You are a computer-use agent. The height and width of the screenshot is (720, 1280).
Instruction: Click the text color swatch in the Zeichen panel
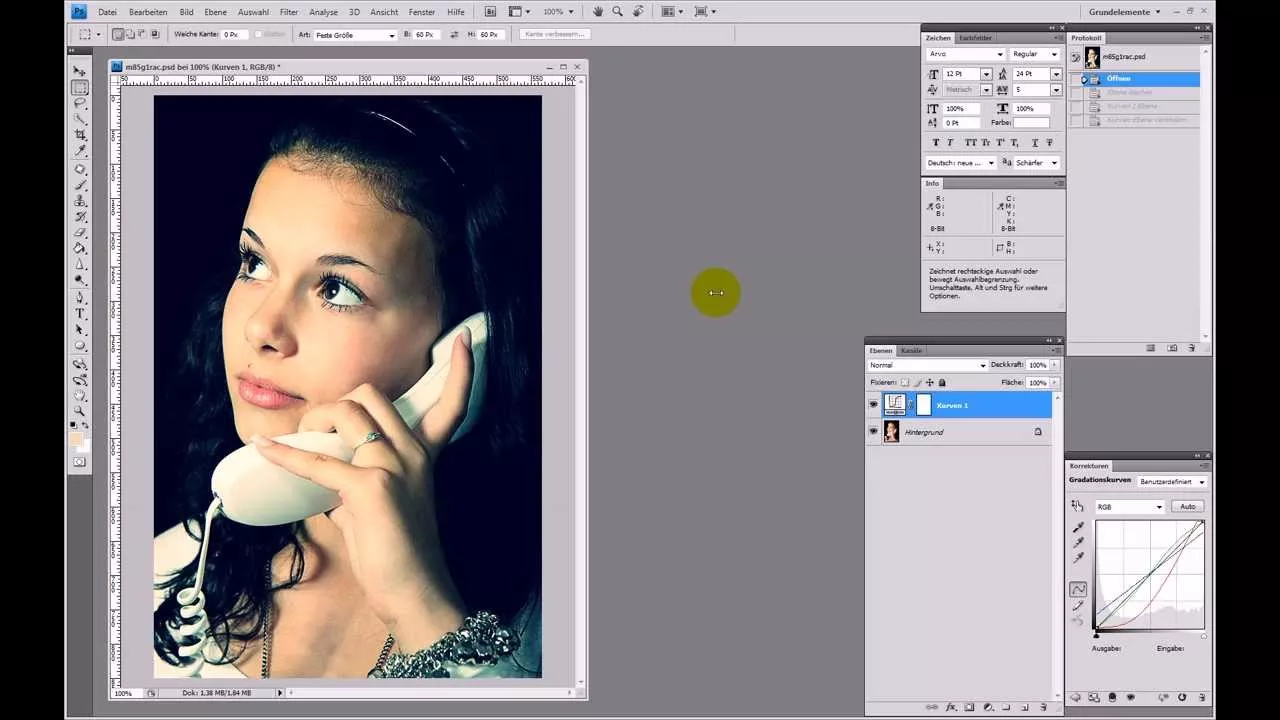(x=1030, y=122)
